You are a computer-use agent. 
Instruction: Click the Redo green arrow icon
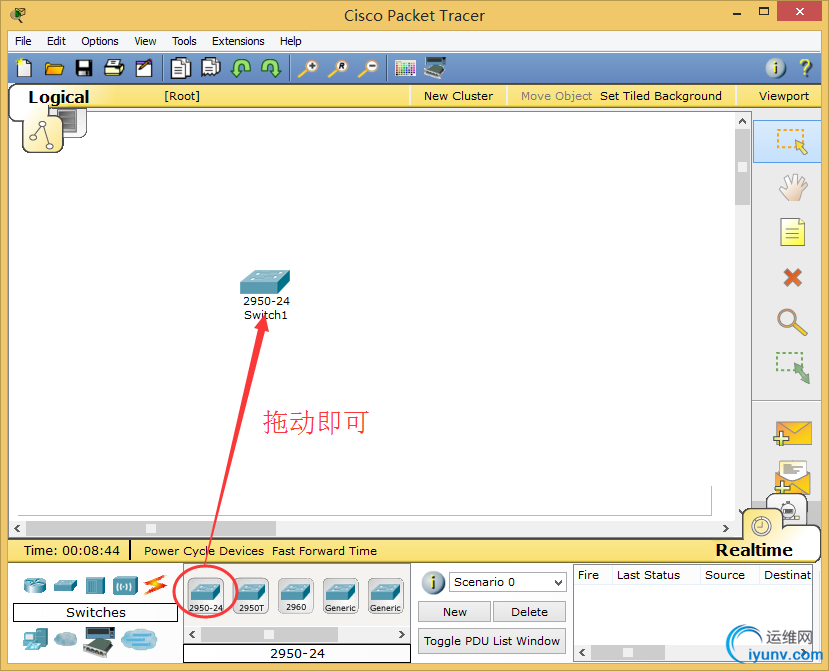tap(271, 68)
